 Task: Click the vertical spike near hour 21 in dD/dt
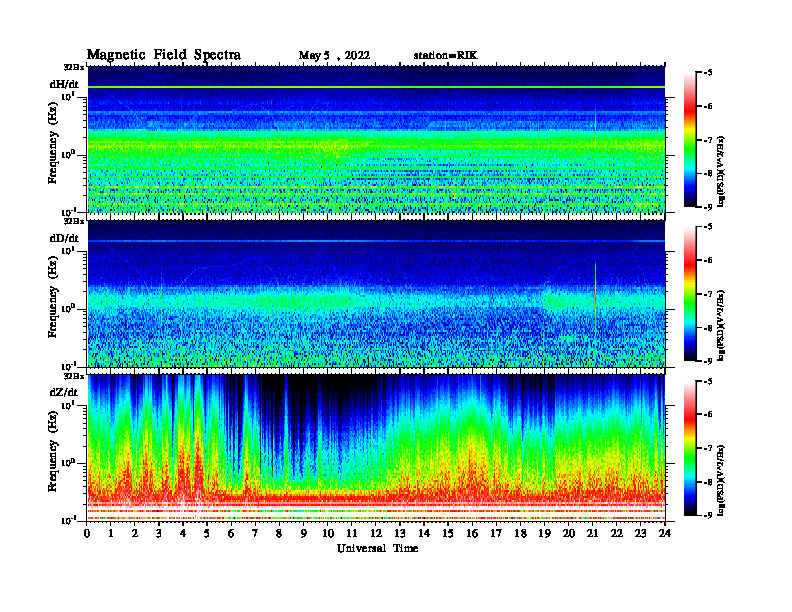[596, 295]
